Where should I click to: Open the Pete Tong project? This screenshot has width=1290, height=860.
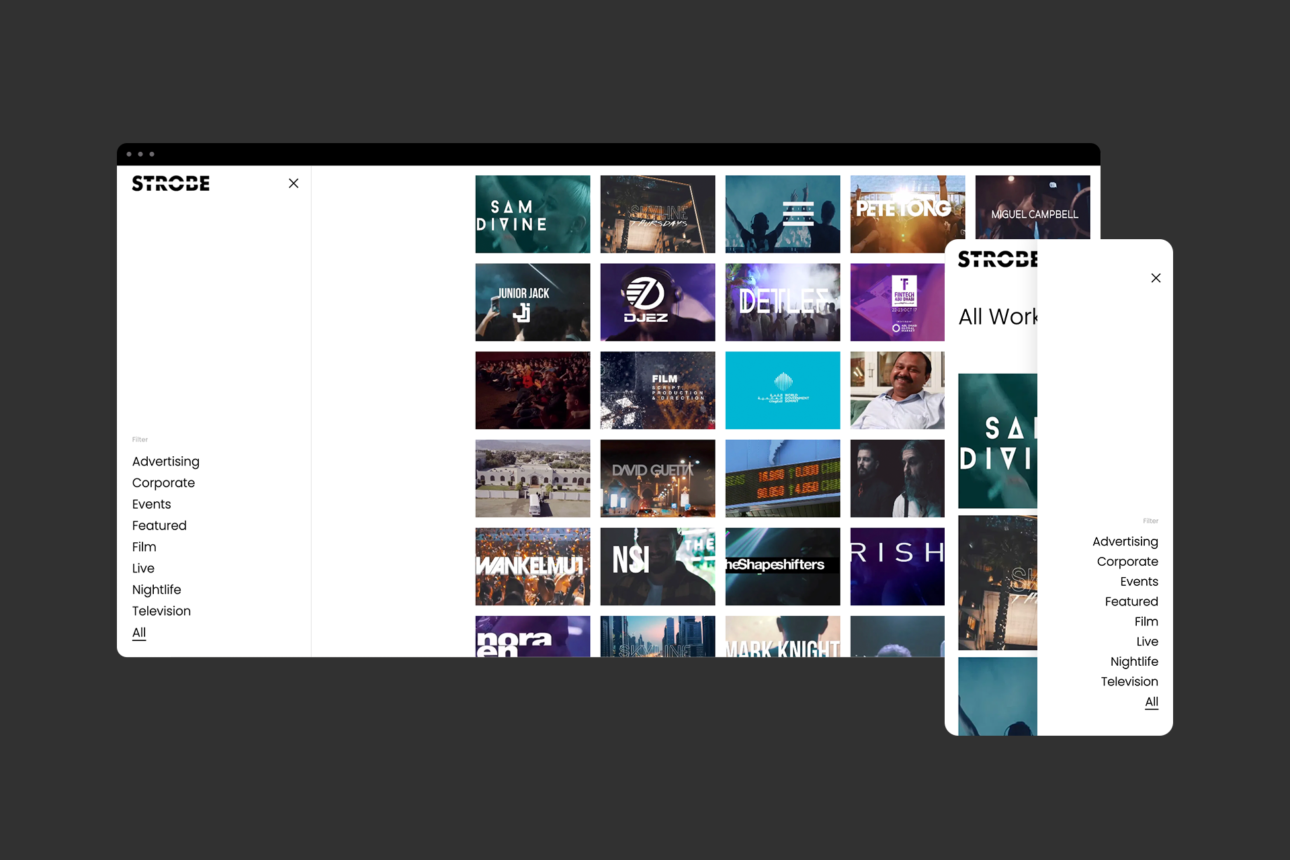[907, 213]
